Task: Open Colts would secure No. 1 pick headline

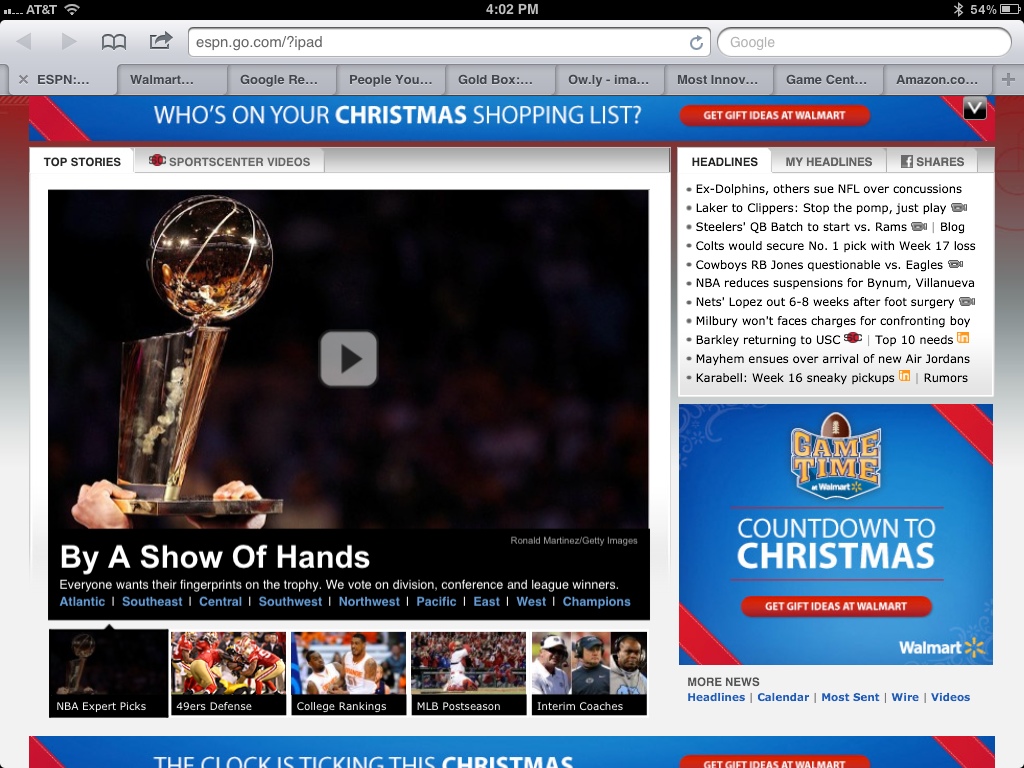Action: click(835, 246)
